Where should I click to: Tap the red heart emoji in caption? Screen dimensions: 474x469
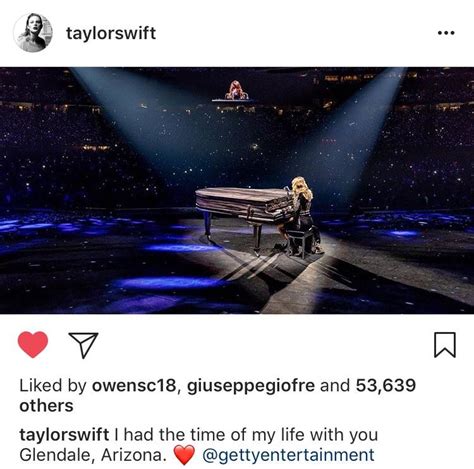[x=184, y=455]
